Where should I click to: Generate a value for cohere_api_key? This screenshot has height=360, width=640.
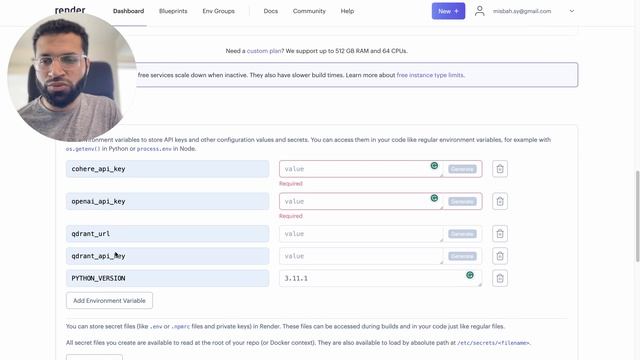click(x=462, y=169)
